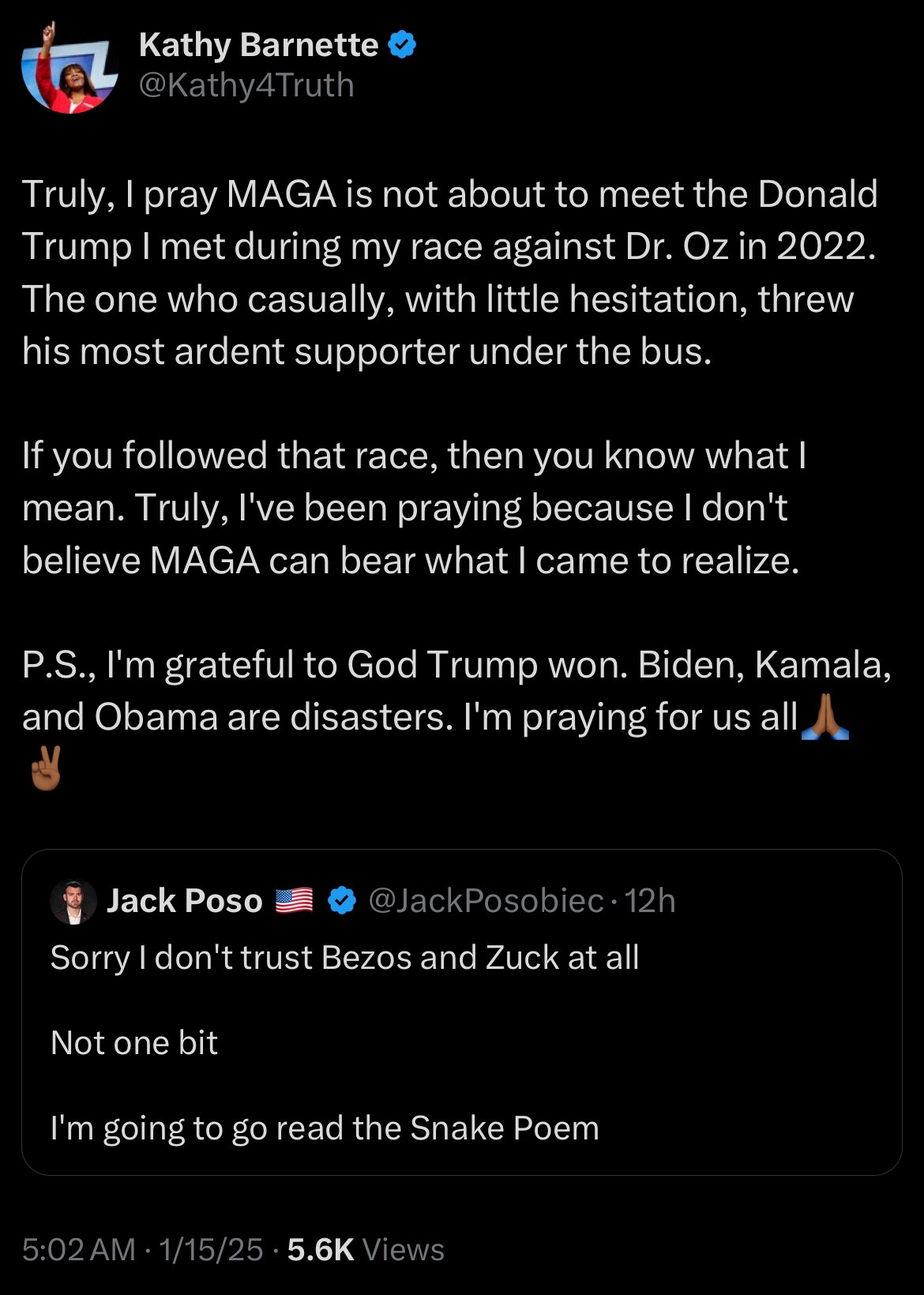Screen dimensions: 924x1295
Task: Click the tweet's first paragraph about Dr. Oz
Action: (x=450, y=272)
